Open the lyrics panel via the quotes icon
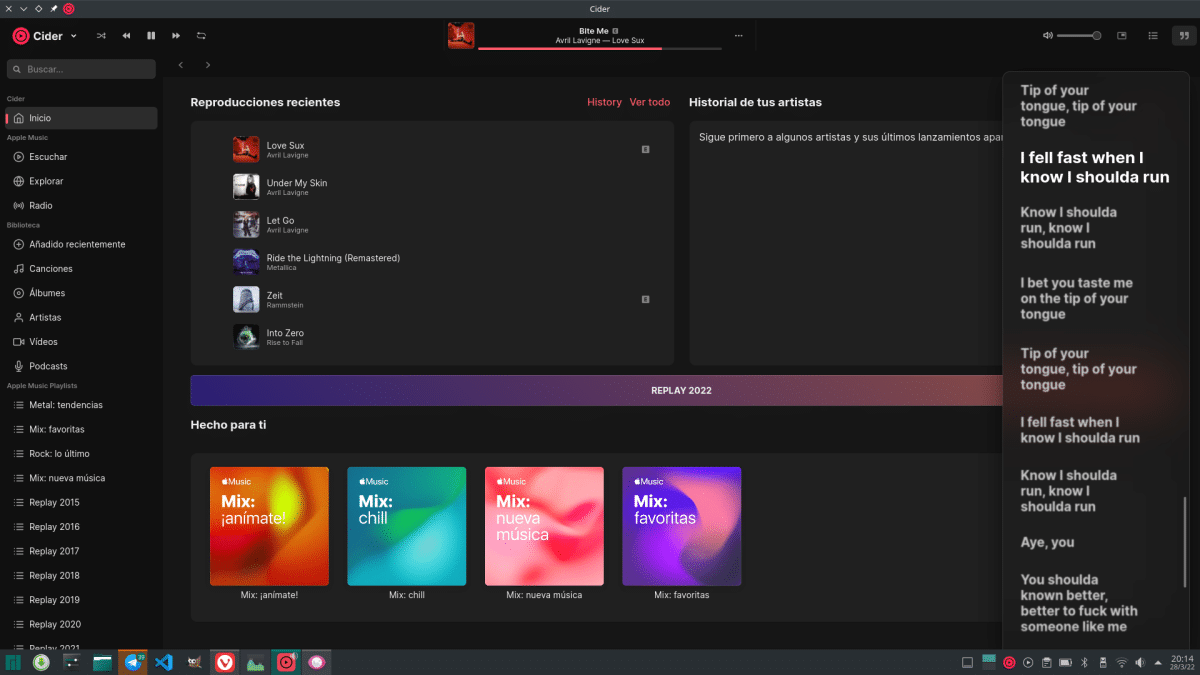Viewport: 1200px width, 675px height. click(1184, 35)
